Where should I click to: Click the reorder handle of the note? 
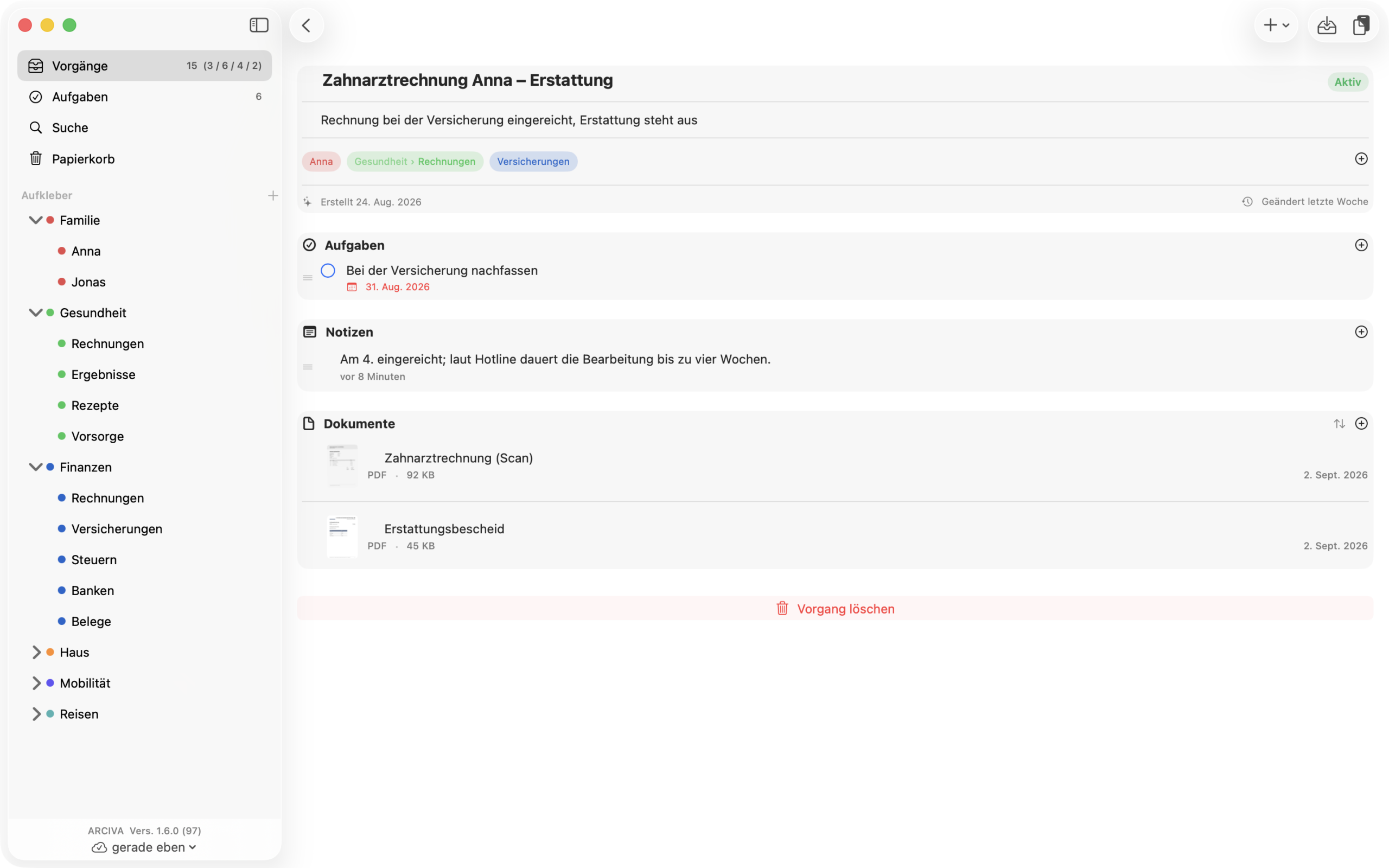pos(308,367)
